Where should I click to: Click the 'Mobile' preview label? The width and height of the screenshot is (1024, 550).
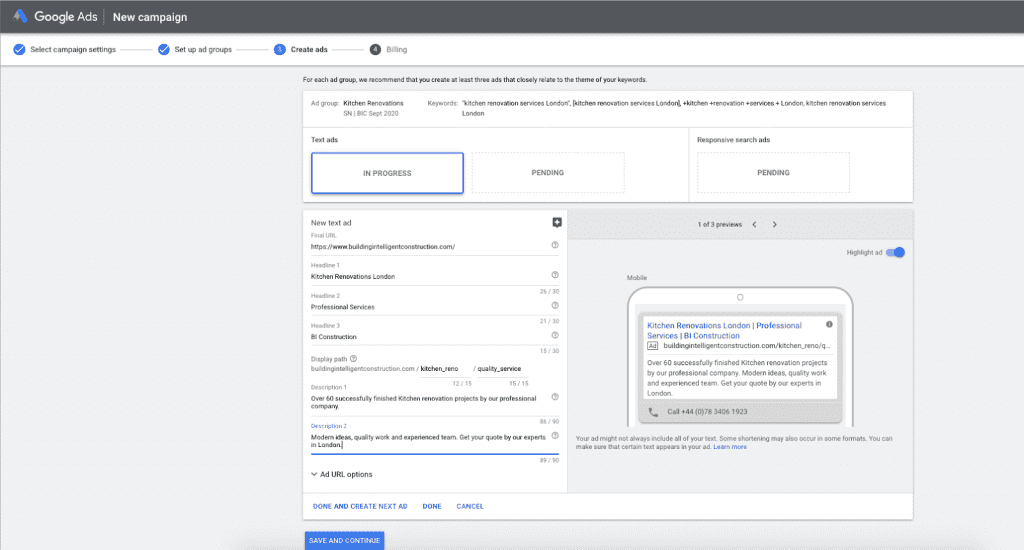point(637,278)
